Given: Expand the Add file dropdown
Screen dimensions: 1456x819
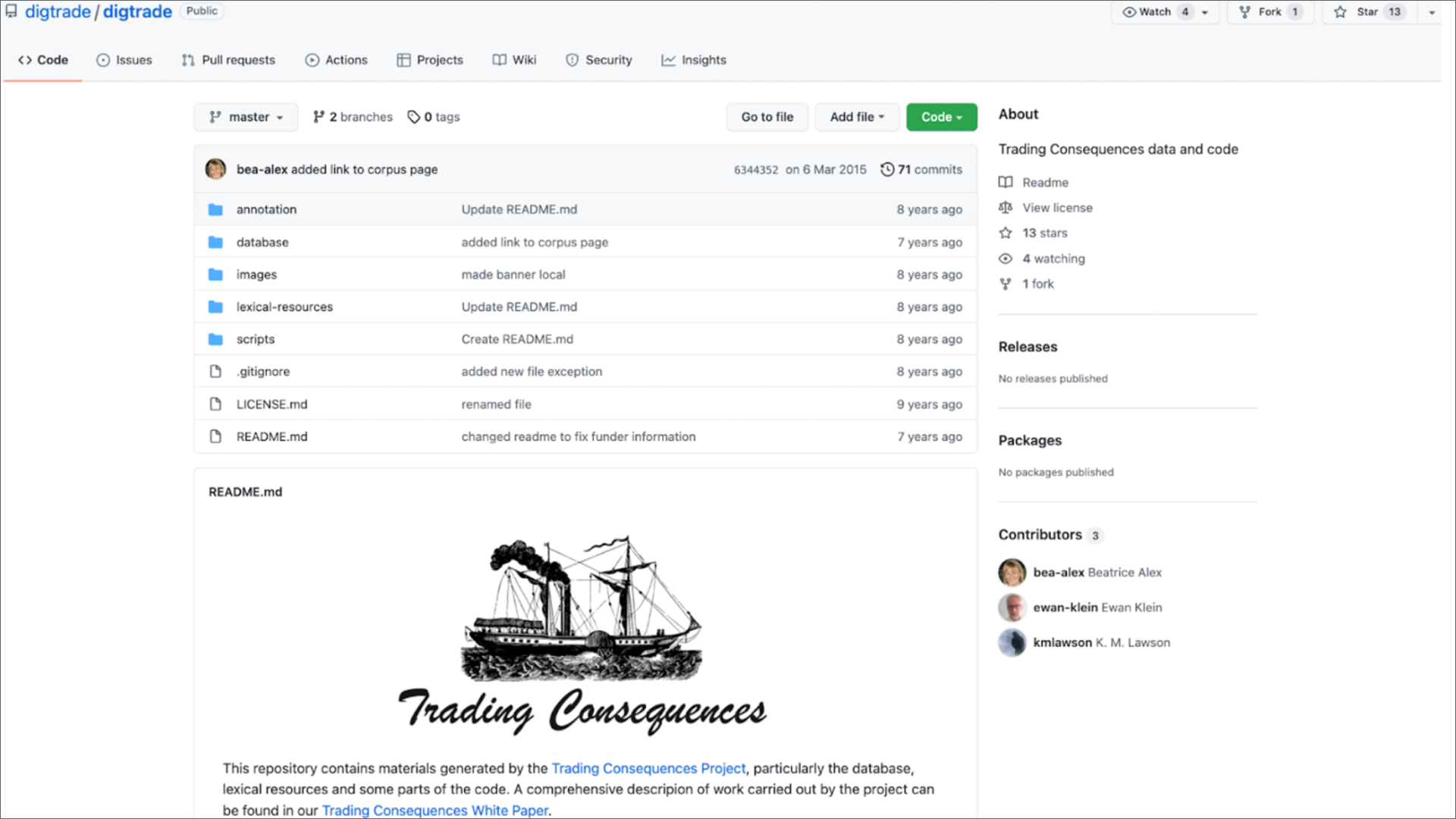Looking at the screenshot, I should tap(857, 117).
